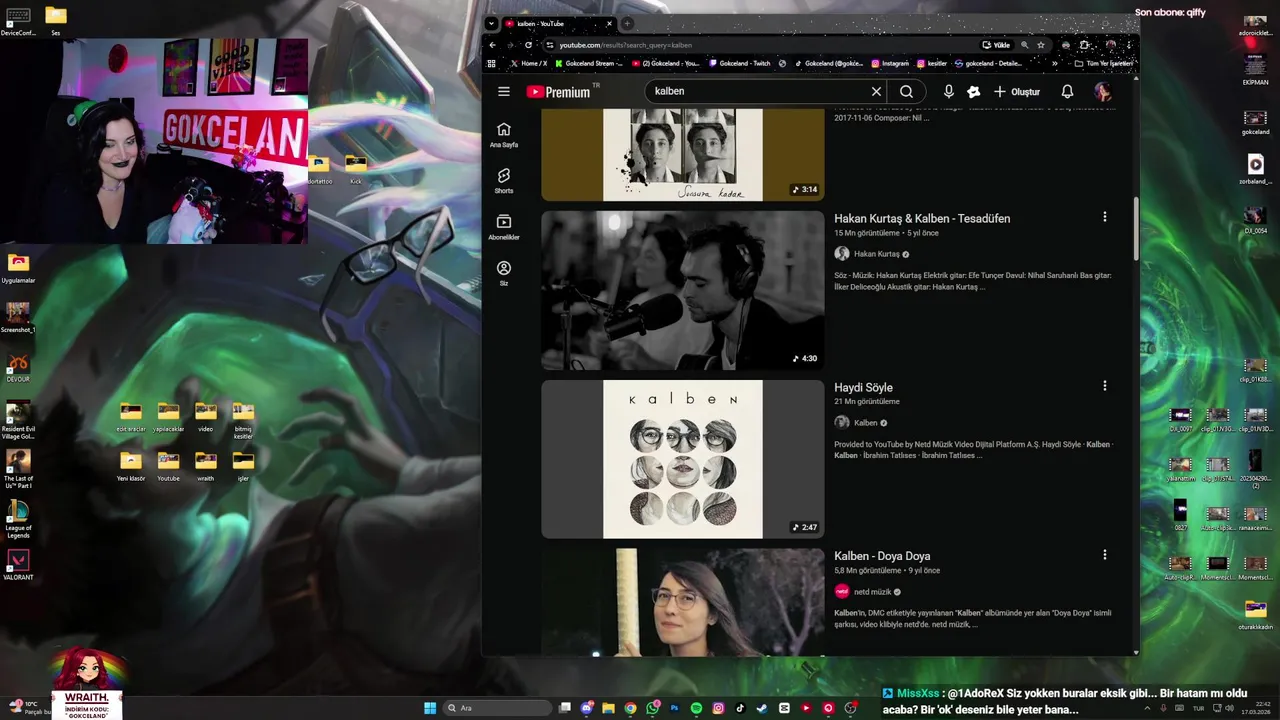Screen dimensions: 1280x720
Task: Open the 'edit aracları' desktop folder
Action: pos(131,415)
